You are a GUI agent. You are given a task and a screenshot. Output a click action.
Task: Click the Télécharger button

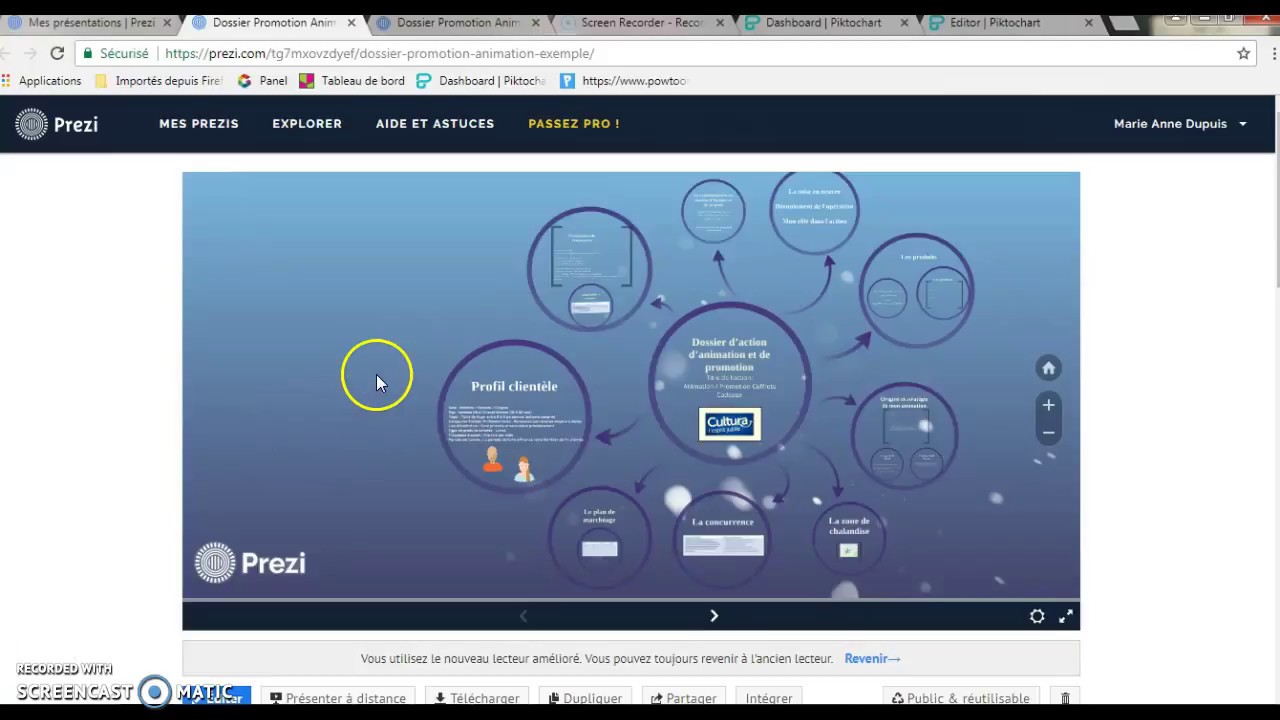476,698
